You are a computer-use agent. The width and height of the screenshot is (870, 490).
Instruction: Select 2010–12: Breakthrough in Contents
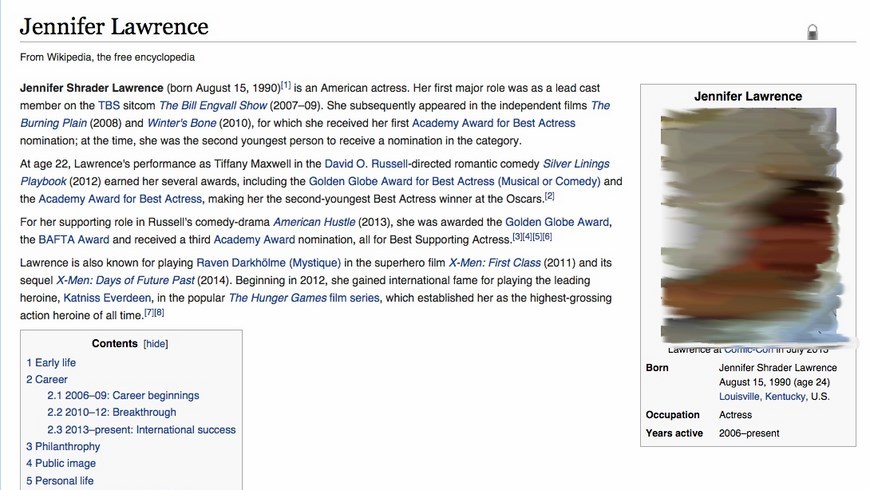tap(111, 412)
